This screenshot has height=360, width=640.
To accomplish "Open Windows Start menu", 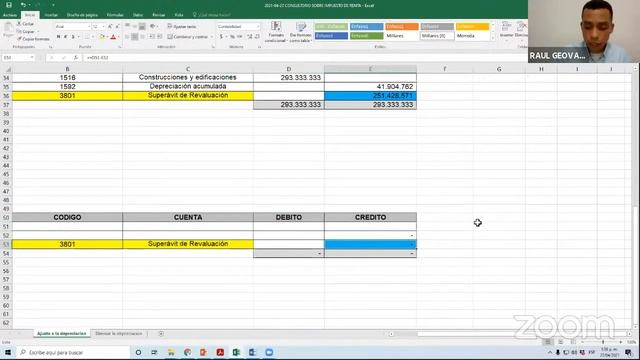I will 8,352.
